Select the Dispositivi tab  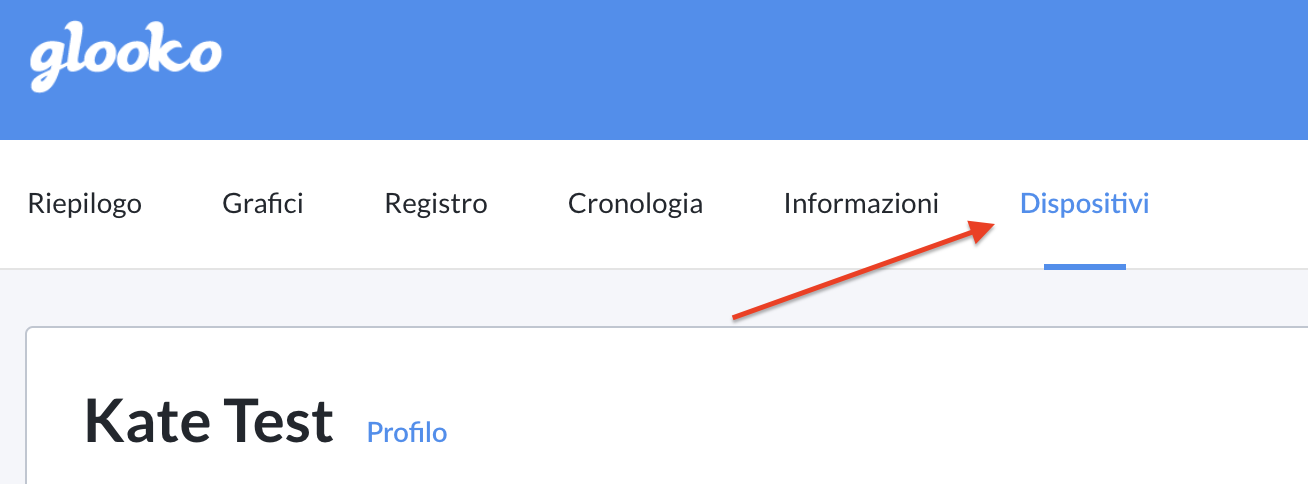(1084, 204)
